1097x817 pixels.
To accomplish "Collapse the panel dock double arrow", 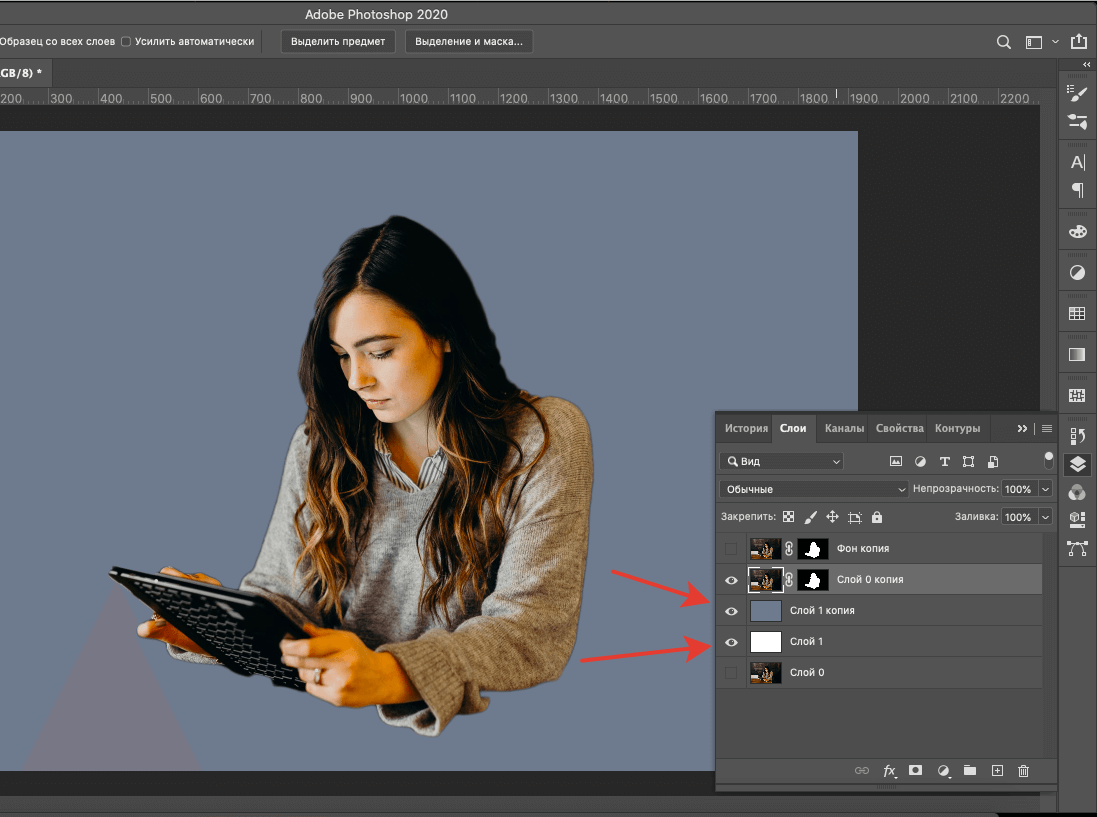I will coord(1087,64).
